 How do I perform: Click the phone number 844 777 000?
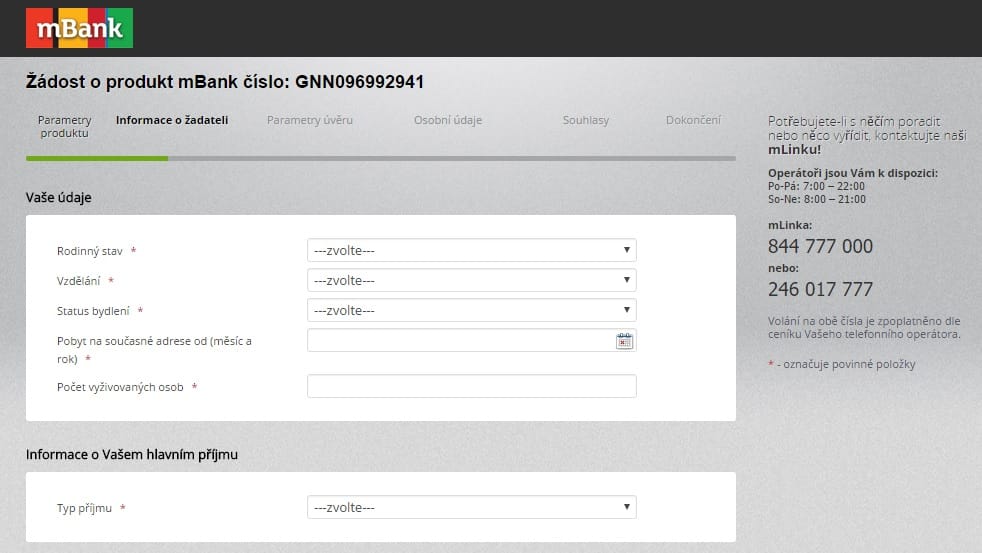coord(820,246)
